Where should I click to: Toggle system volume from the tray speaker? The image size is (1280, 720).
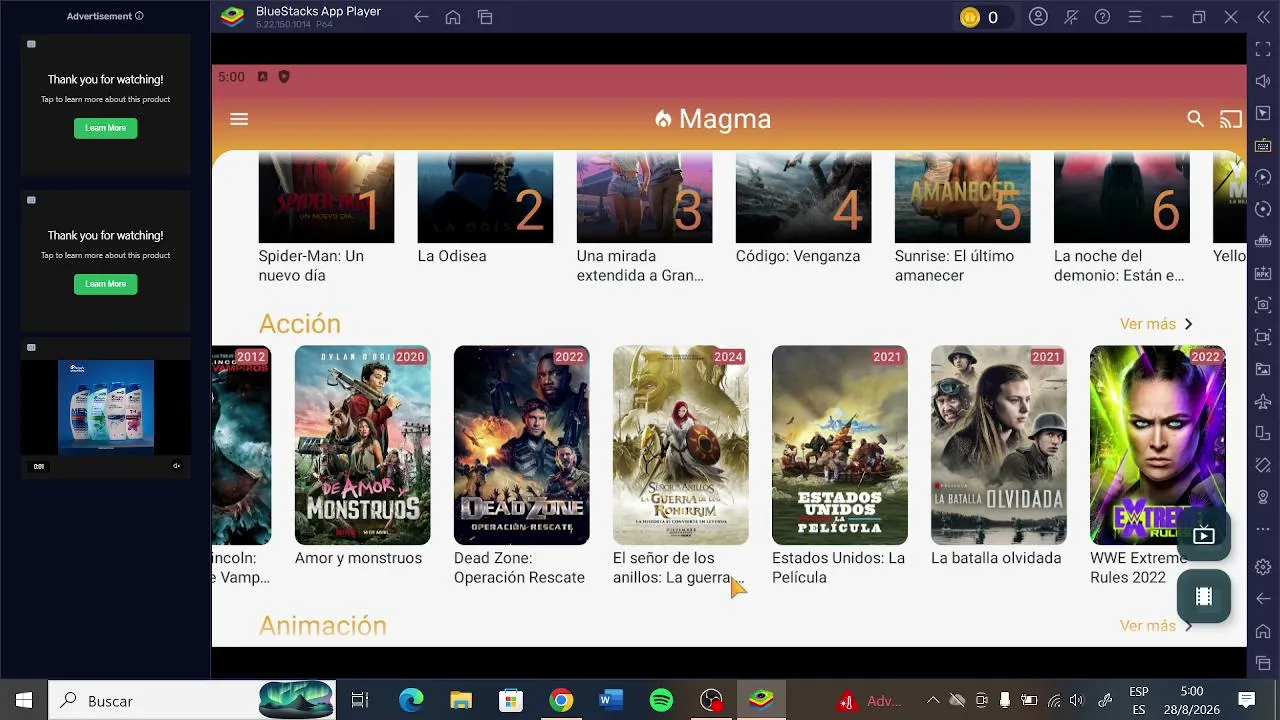(x=1076, y=700)
